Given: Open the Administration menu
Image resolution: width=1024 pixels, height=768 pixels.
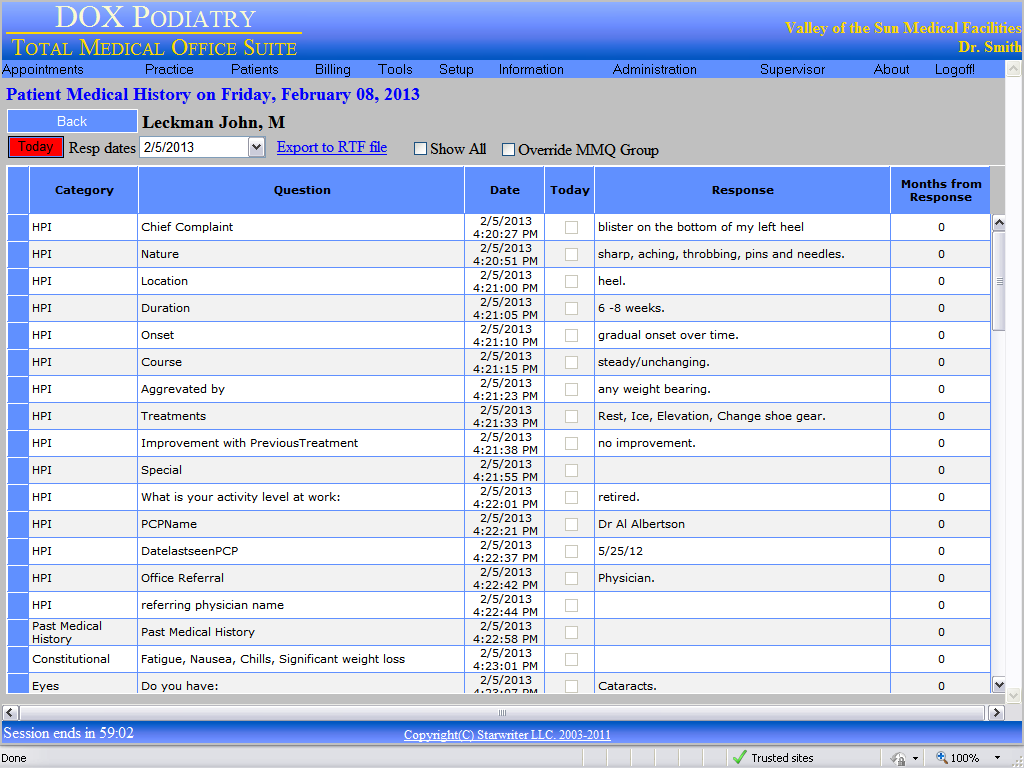Looking at the screenshot, I should coord(654,69).
